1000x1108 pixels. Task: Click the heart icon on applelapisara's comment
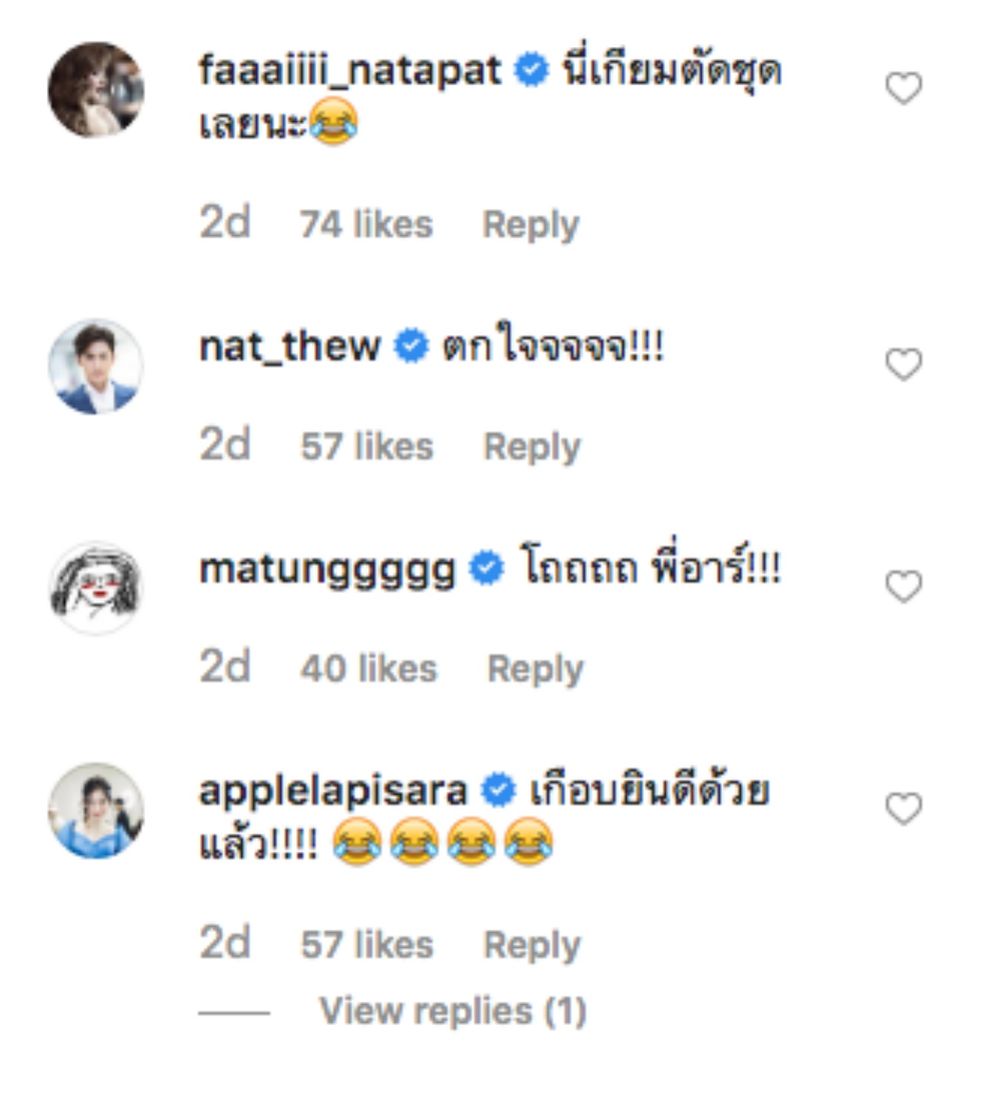pos(904,808)
